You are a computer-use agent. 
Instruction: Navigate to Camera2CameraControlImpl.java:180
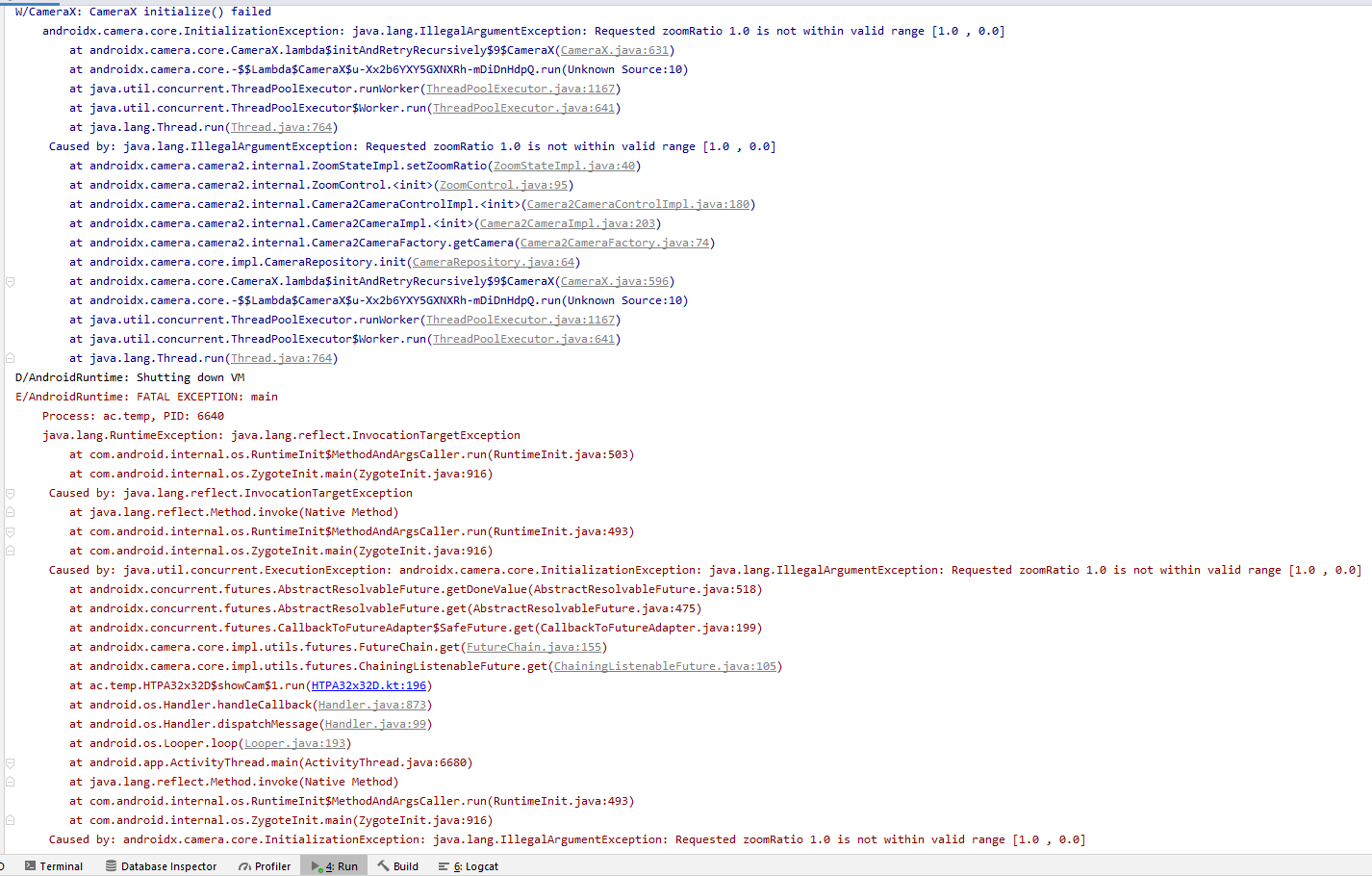[638, 204]
